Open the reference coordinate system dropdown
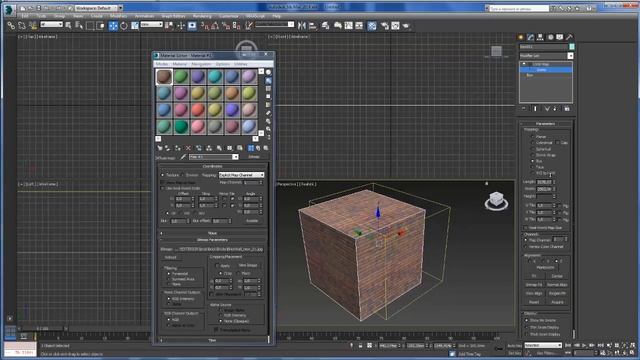Image resolution: width=640 pixels, height=360 pixels. tap(151, 24)
